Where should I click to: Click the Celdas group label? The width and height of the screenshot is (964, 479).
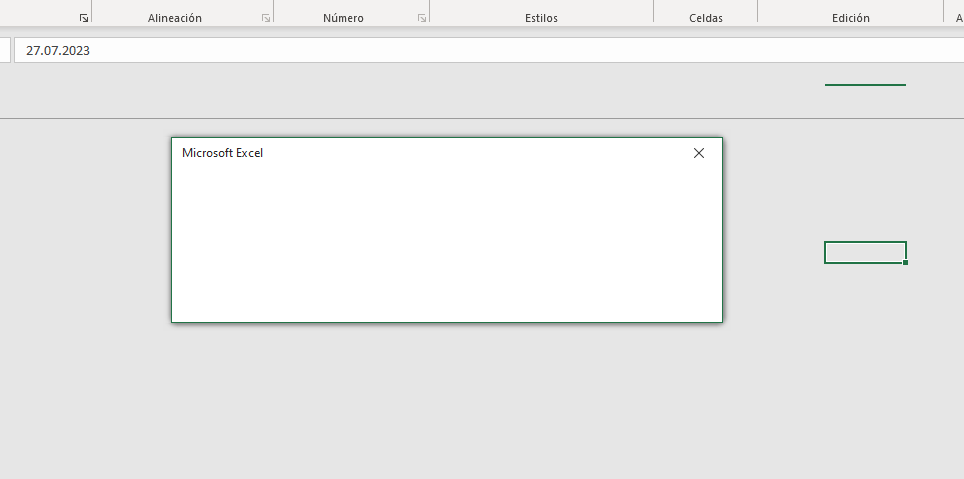pos(706,18)
